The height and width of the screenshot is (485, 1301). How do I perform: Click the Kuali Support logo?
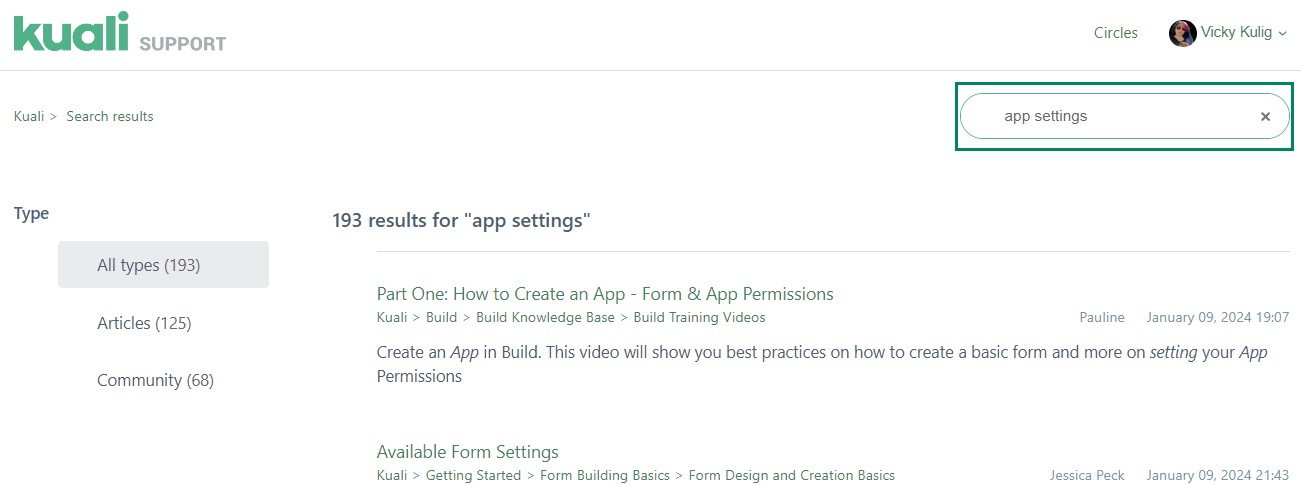coord(119,33)
